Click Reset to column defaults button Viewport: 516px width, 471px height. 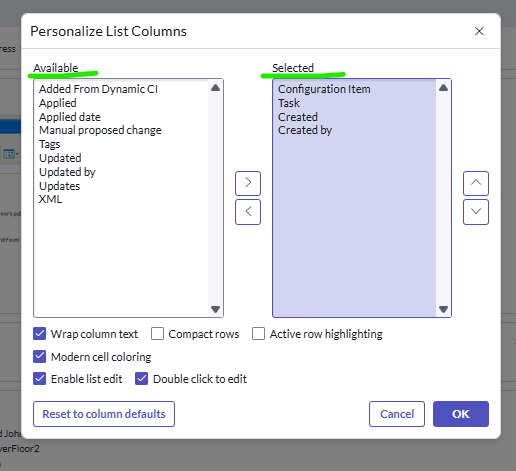pyautogui.click(x=104, y=414)
